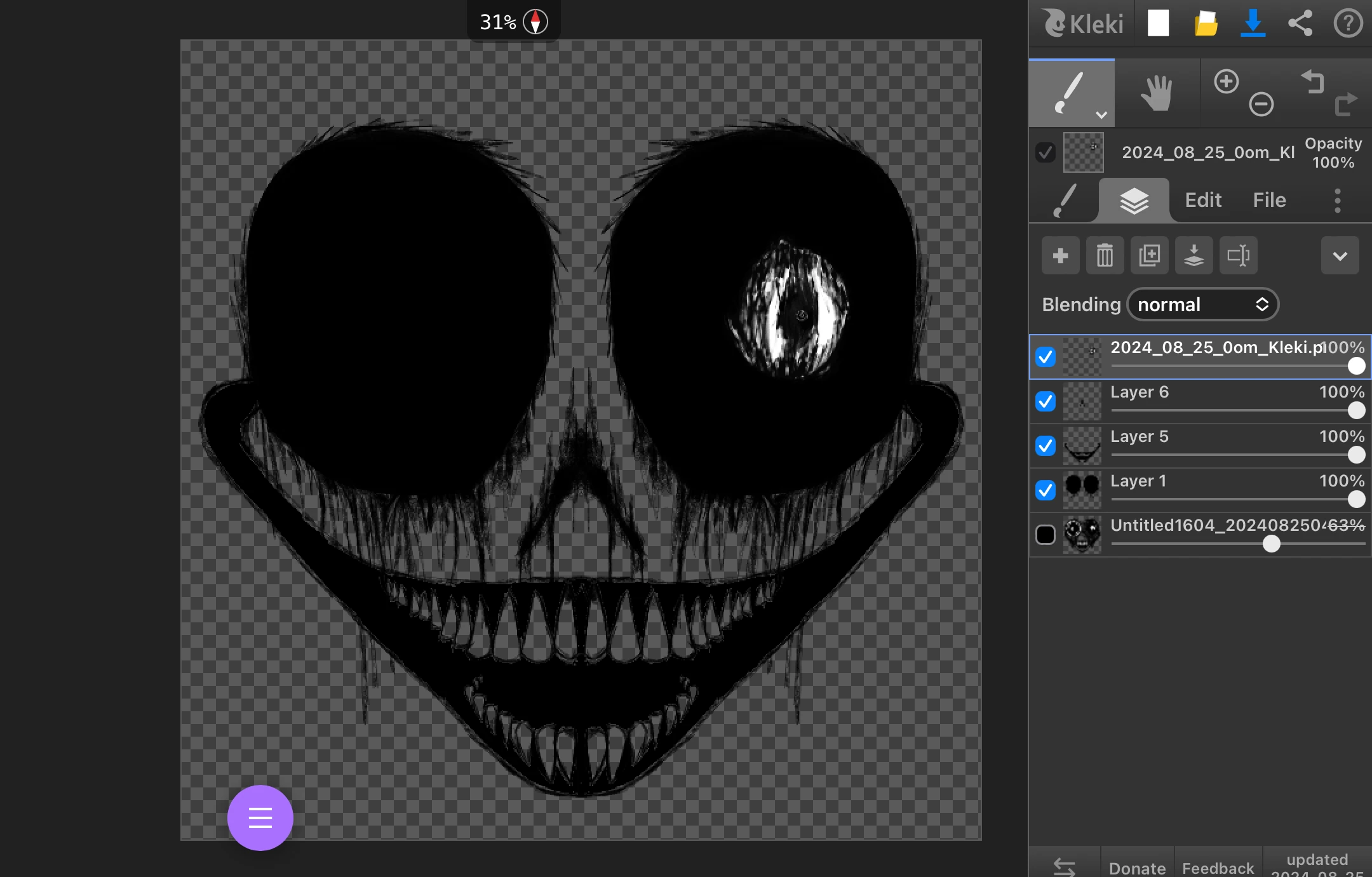
Task: Add a new layer with the plus icon
Action: [1059, 255]
